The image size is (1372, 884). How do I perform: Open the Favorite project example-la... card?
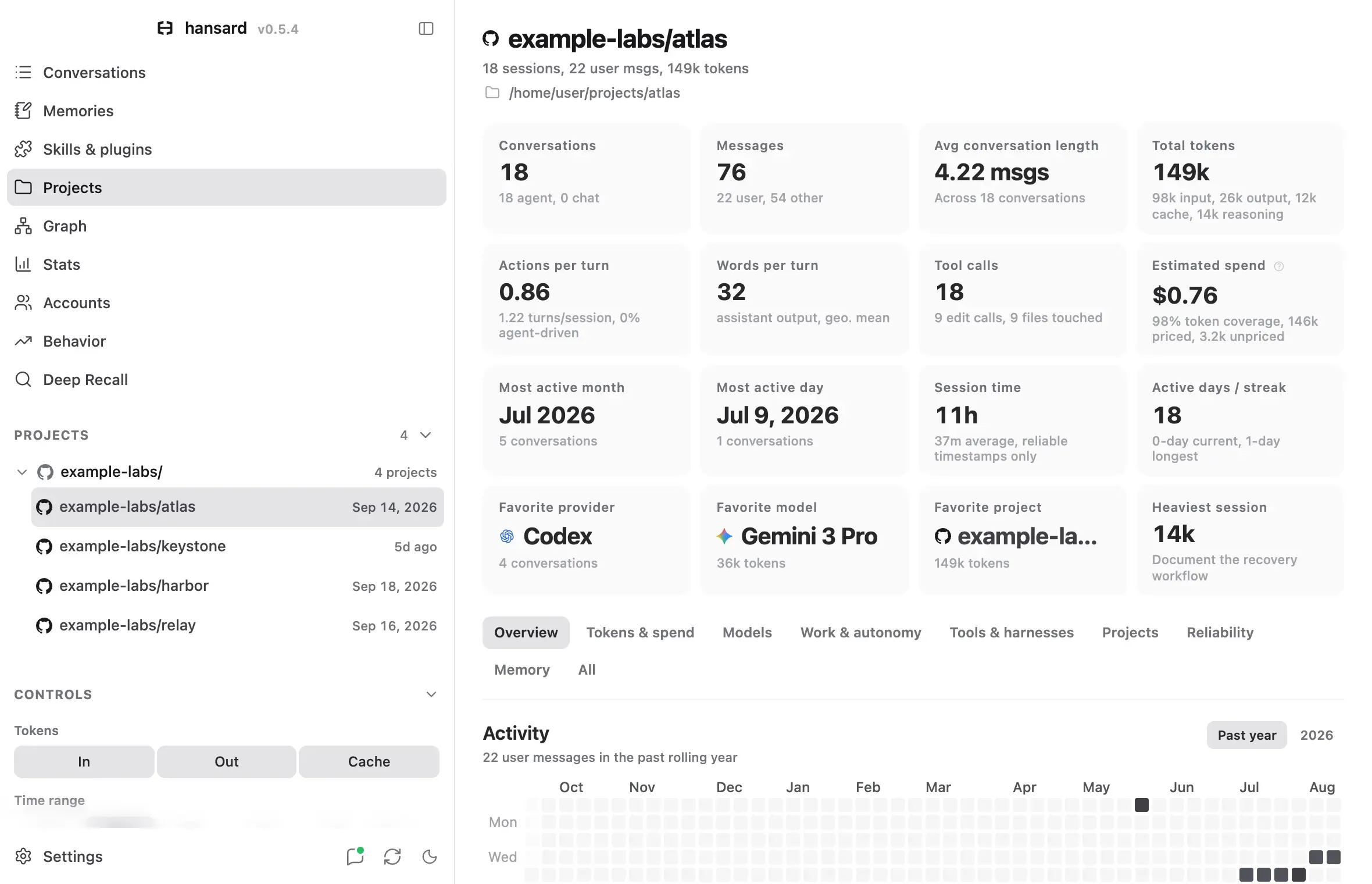click(x=1022, y=540)
